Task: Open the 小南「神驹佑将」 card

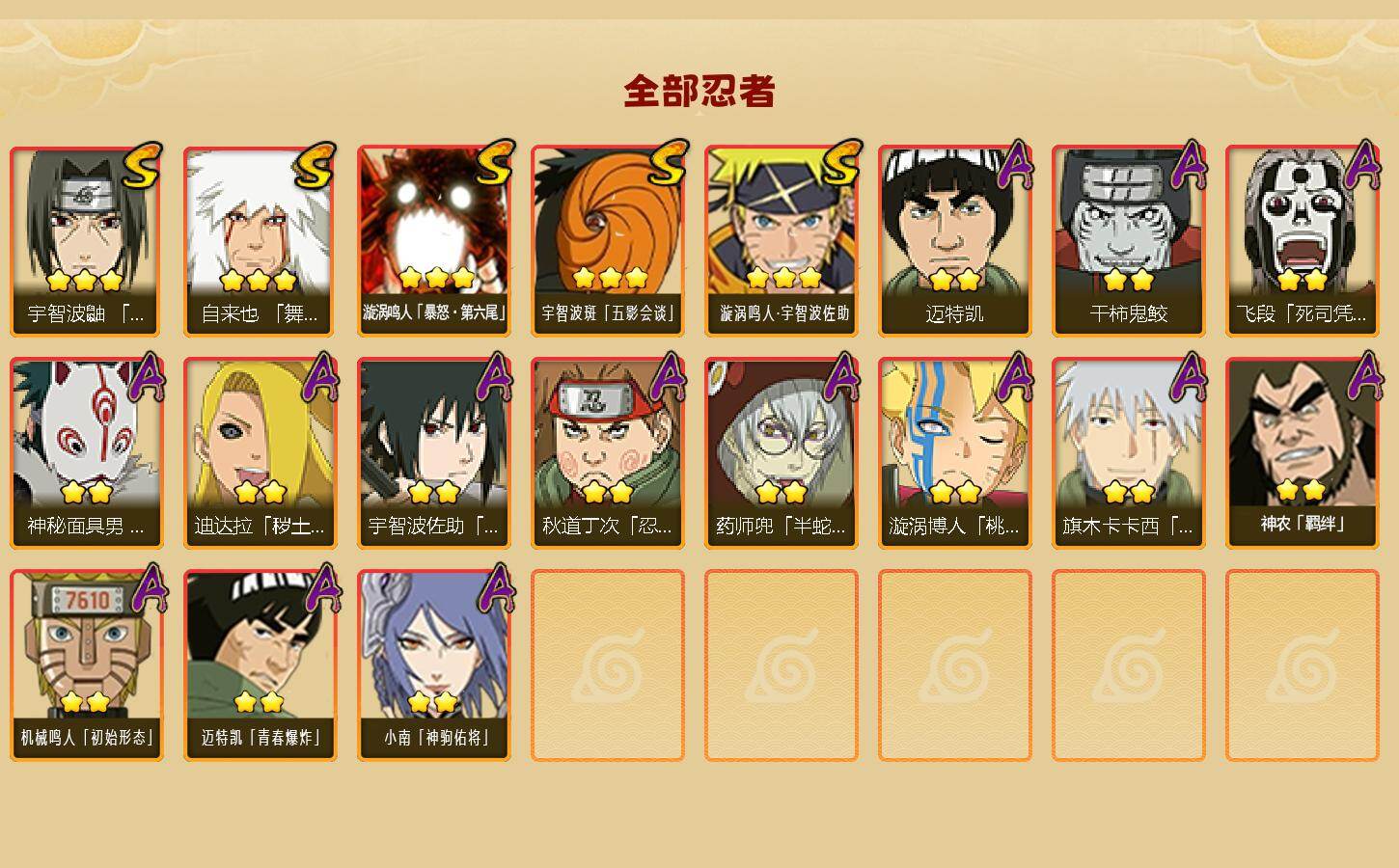Action: (x=433, y=665)
